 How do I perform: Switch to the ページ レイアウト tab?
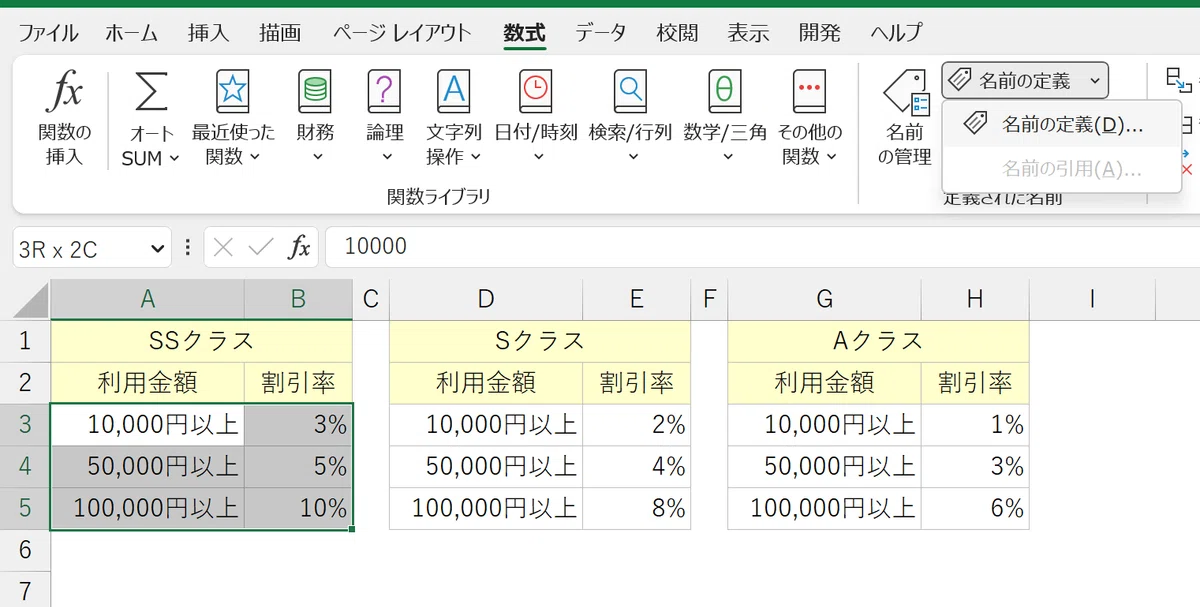(403, 32)
